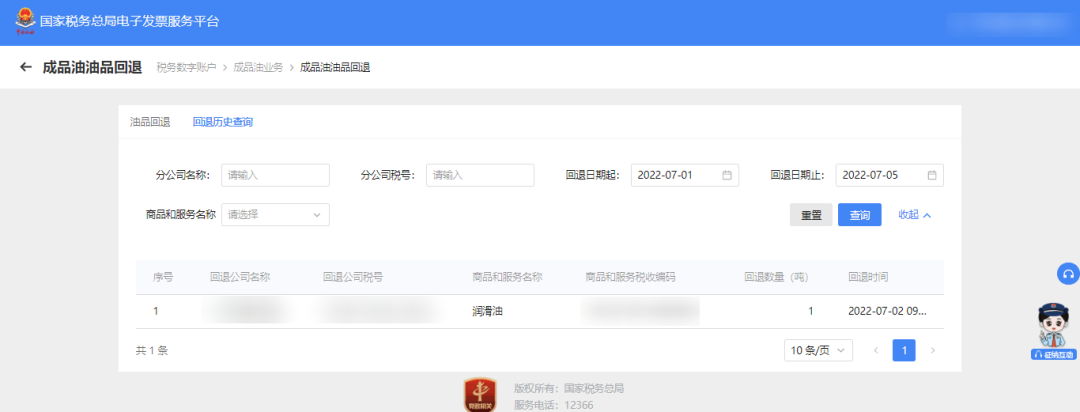Click the 税务数字账户 breadcrumb link

[186, 67]
